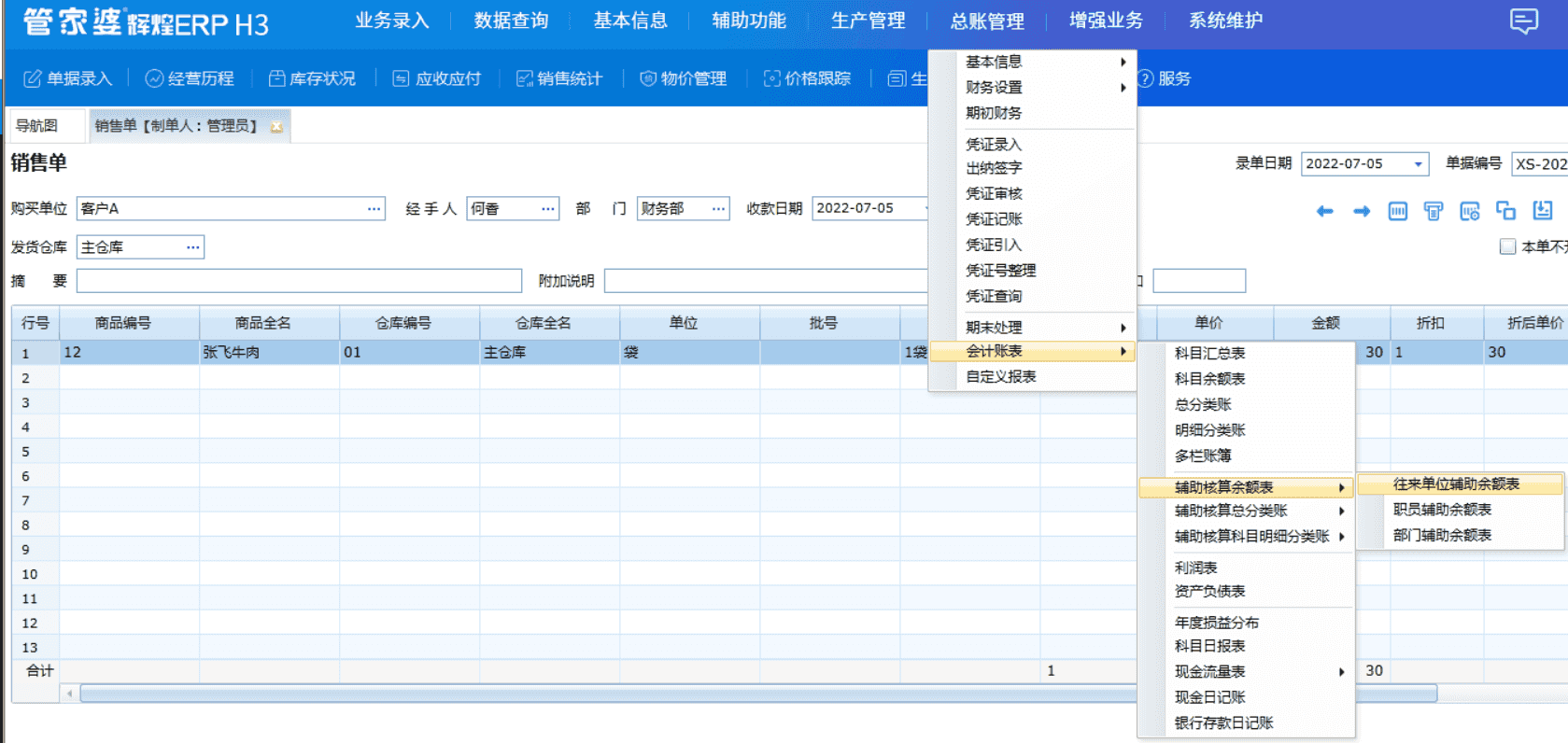Open the 数据查询 menu

[511, 21]
